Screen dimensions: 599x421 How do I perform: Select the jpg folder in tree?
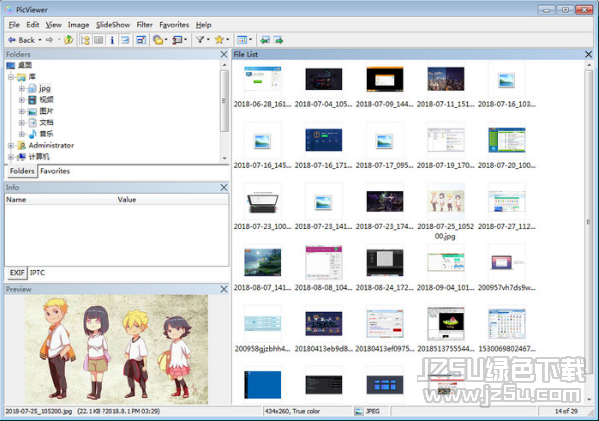[45, 88]
